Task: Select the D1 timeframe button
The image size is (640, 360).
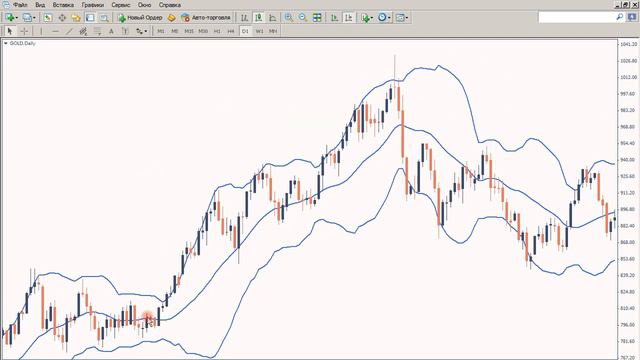Action: pyautogui.click(x=245, y=31)
